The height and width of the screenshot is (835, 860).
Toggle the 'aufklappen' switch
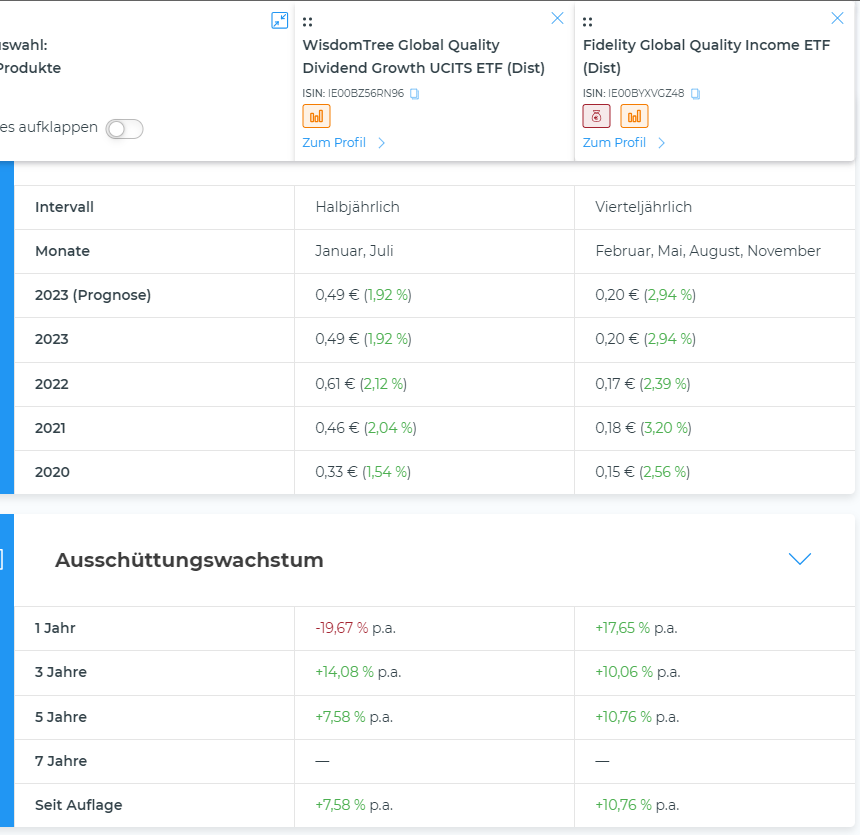[x=125, y=128]
